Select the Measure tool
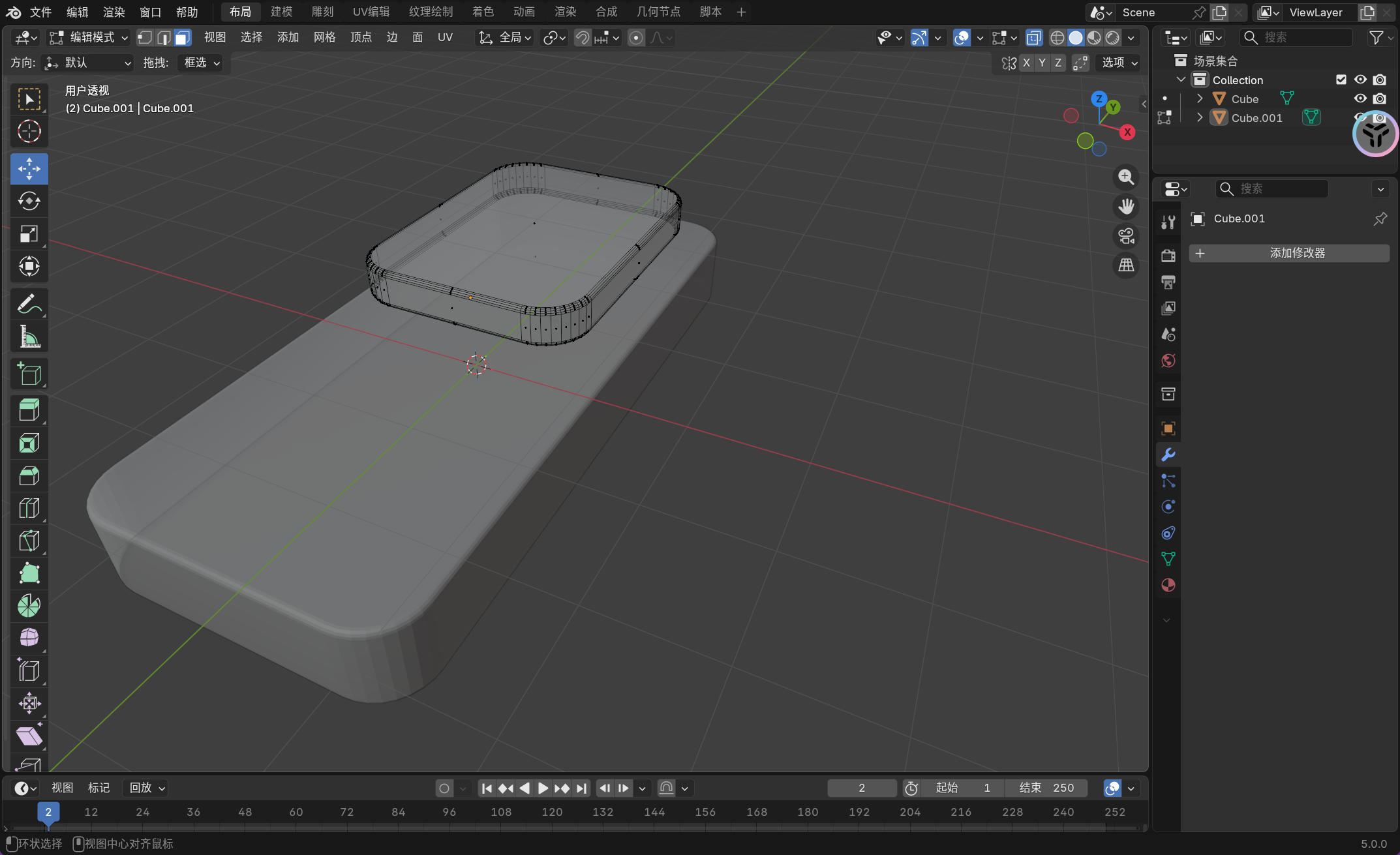The height and width of the screenshot is (855, 1400). point(29,337)
